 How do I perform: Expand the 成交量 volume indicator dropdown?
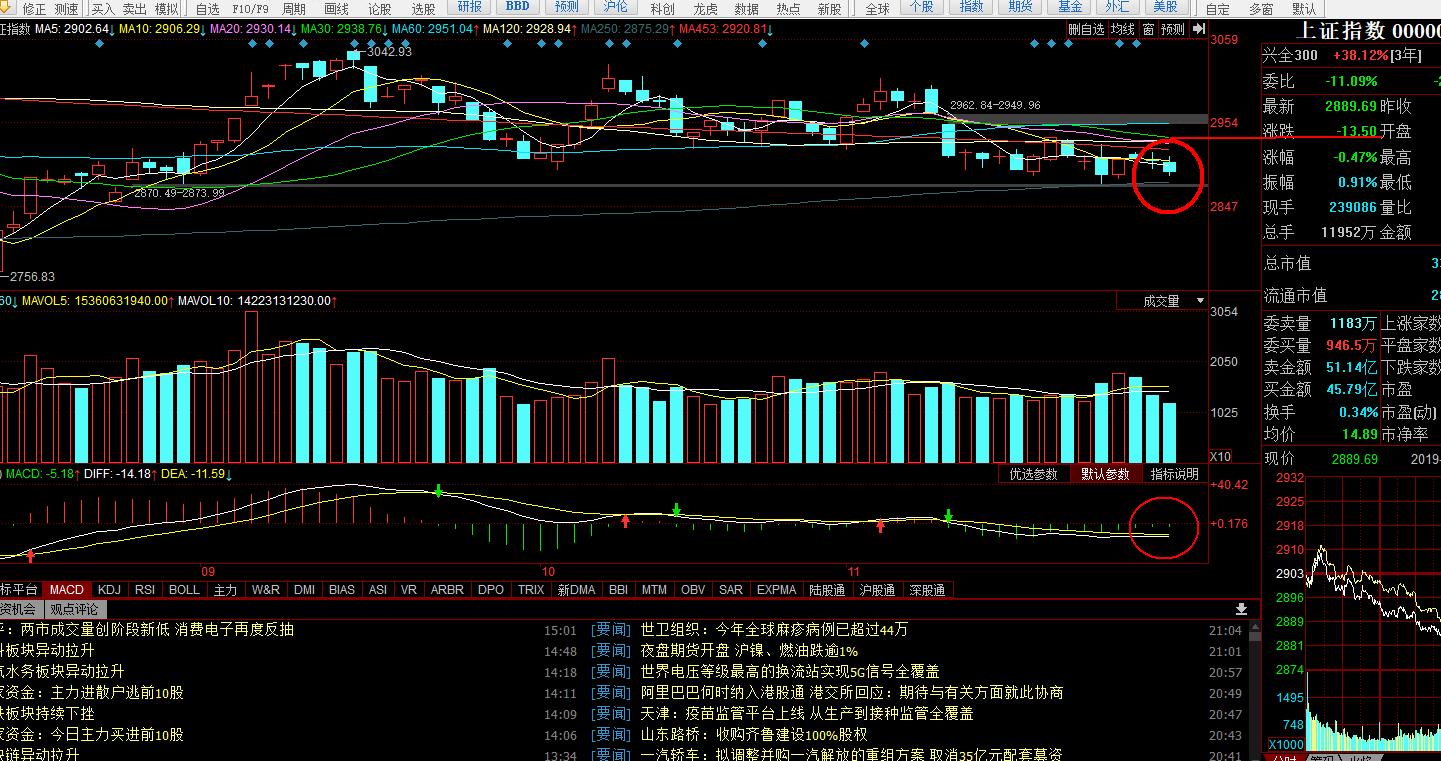[1199, 301]
